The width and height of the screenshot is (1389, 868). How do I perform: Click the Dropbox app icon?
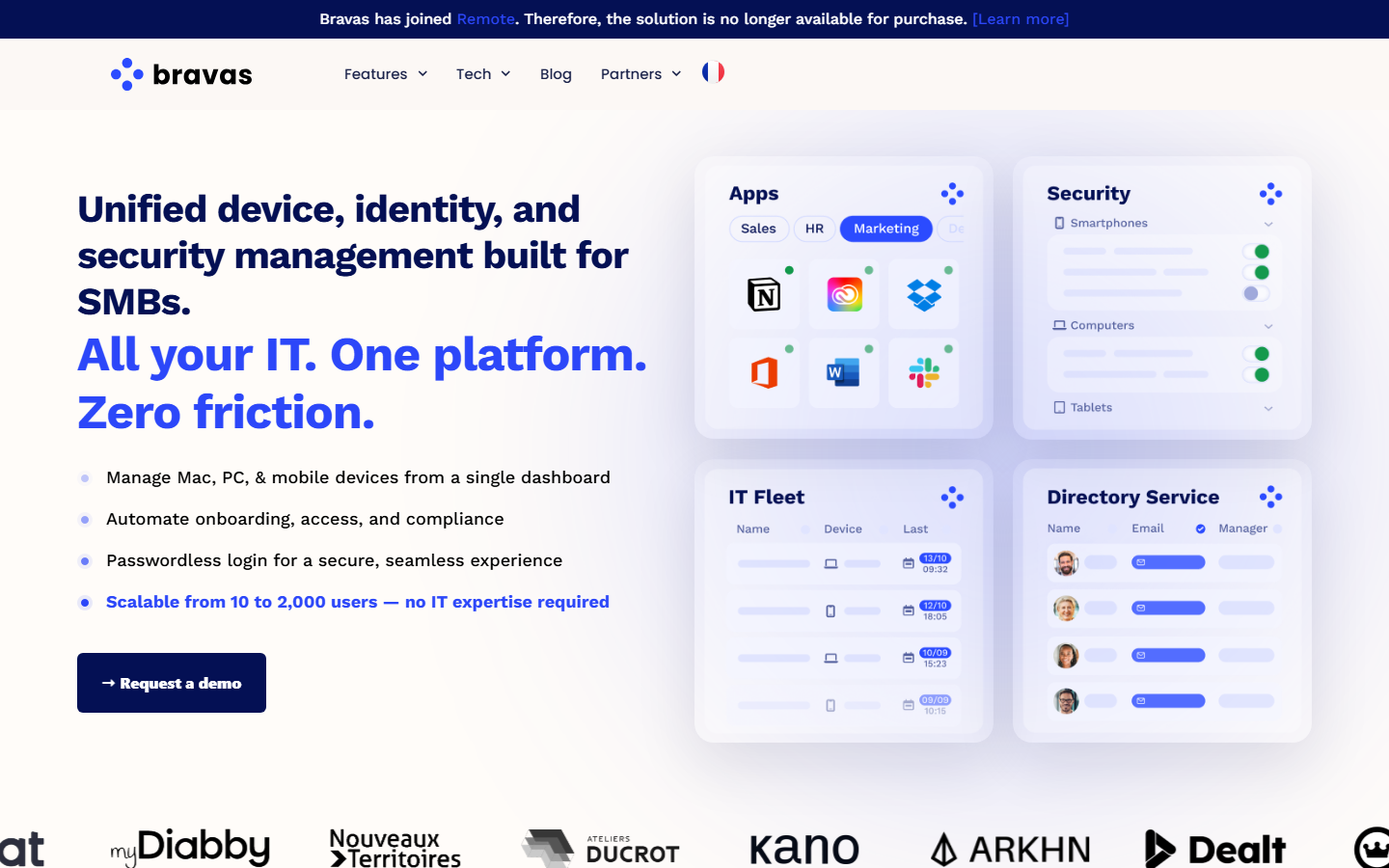tap(924, 294)
